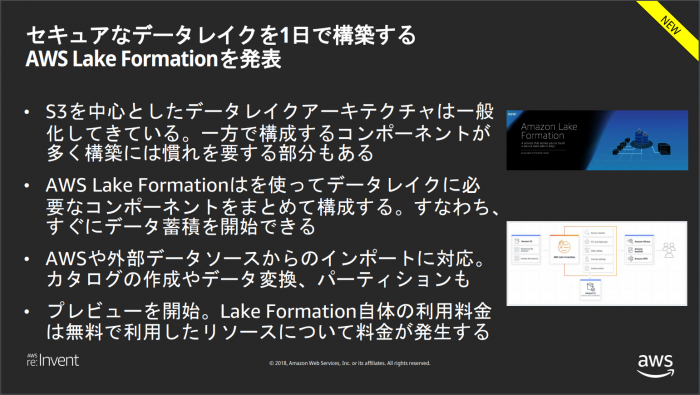Viewport: 700px width, 395px height.
Task: Open the Amazon Lake Formation banner image
Action: [597, 140]
